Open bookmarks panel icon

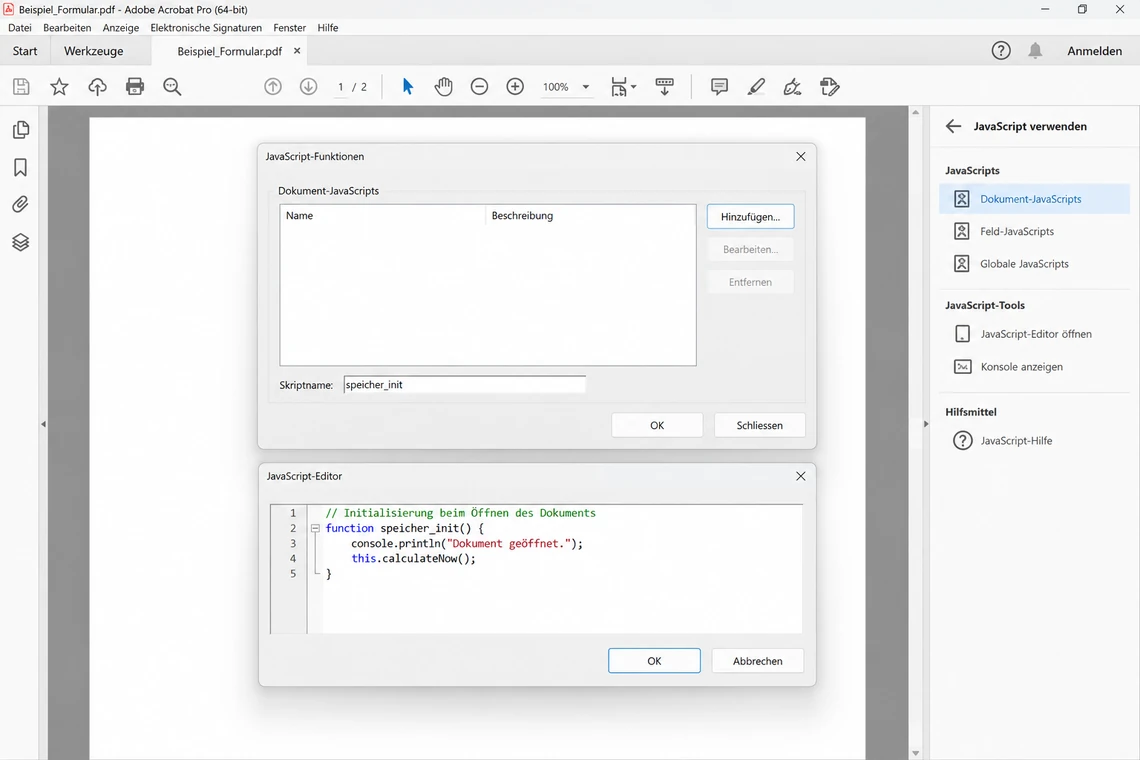pos(20,167)
